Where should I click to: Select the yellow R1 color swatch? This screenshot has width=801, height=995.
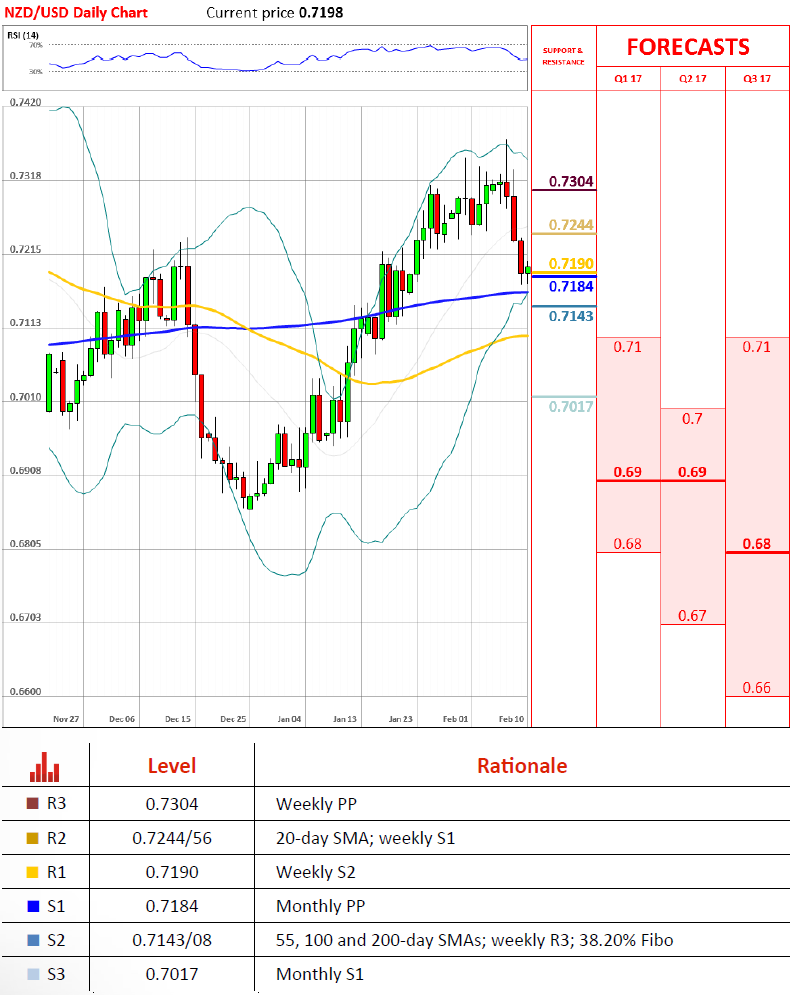(32, 872)
